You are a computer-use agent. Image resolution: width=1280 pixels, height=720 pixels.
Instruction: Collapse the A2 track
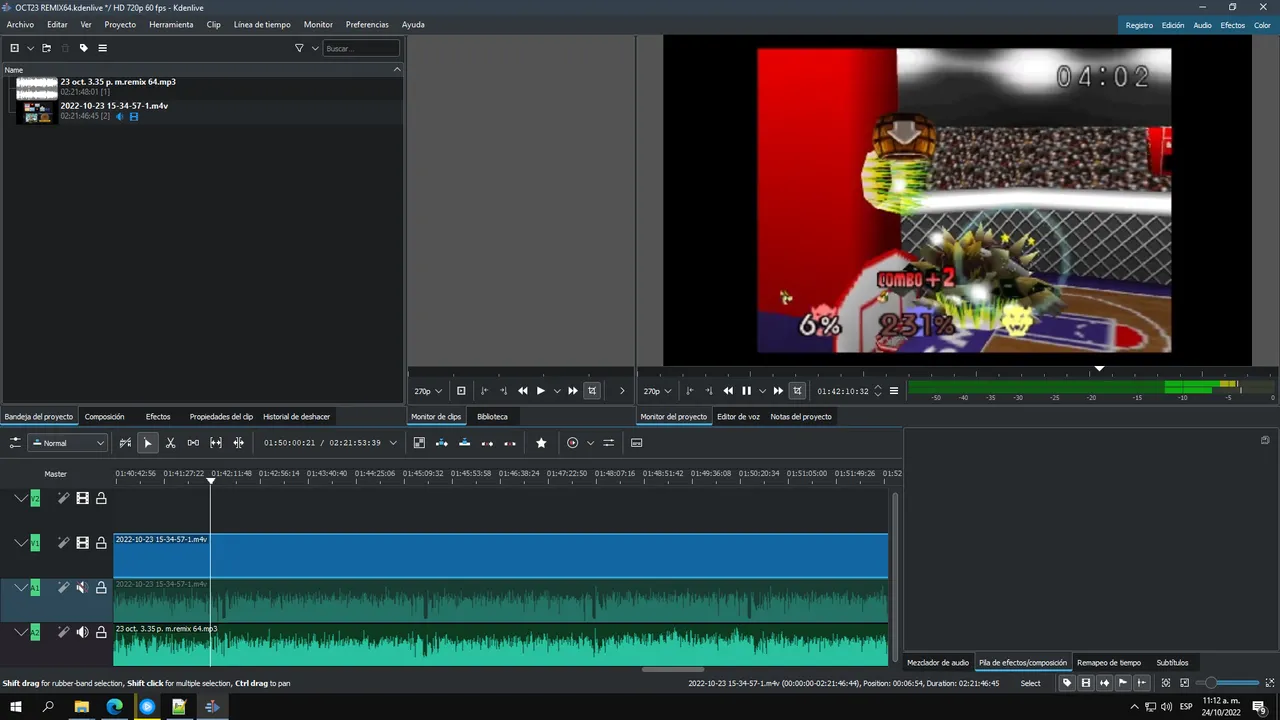click(x=21, y=632)
